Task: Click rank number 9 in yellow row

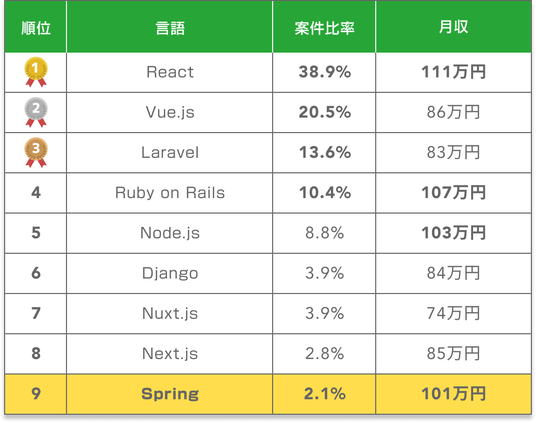Action: [x=36, y=394]
